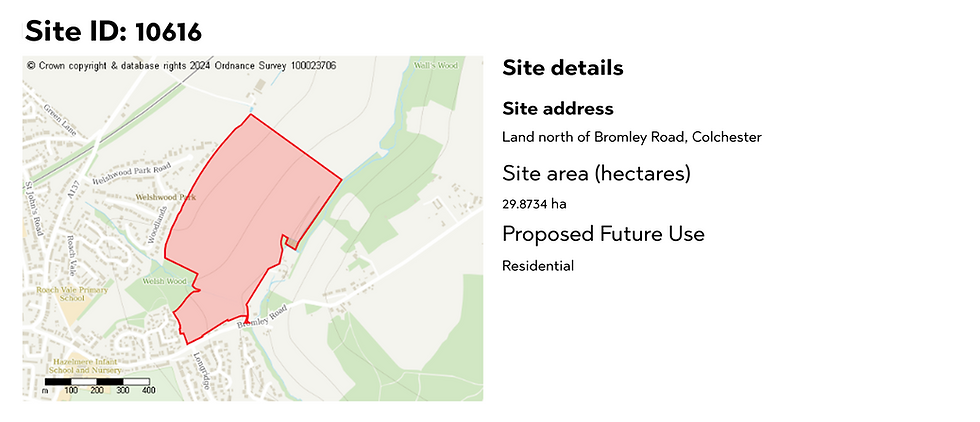Click the Proposed Future Use label
Viewport: 980px width, 422px height.
(603, 234)
